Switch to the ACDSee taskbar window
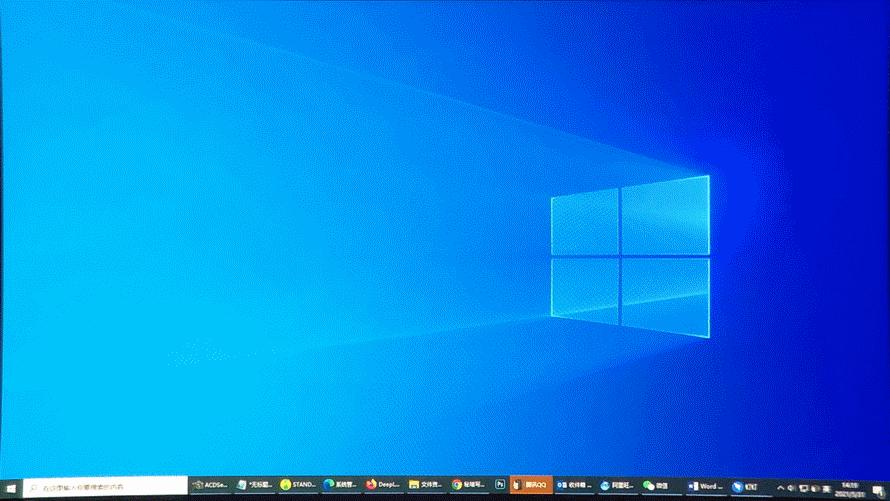This screenshot has width=890, height=501. point(210,485)
